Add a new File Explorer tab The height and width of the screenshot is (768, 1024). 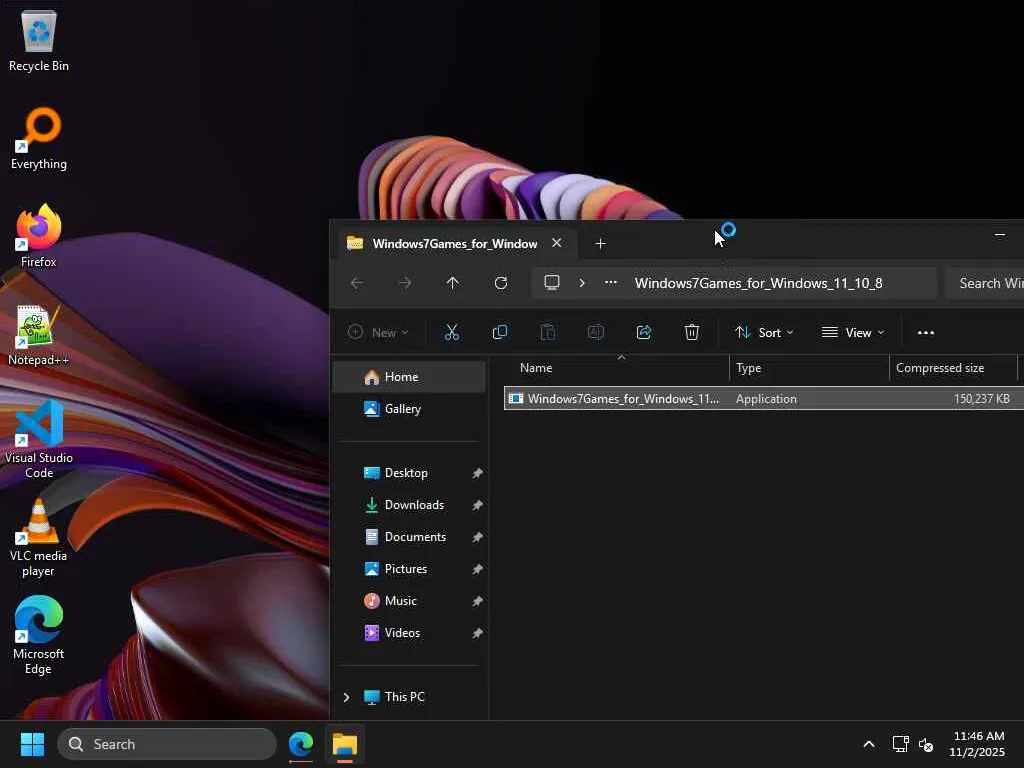coord(600,243)
